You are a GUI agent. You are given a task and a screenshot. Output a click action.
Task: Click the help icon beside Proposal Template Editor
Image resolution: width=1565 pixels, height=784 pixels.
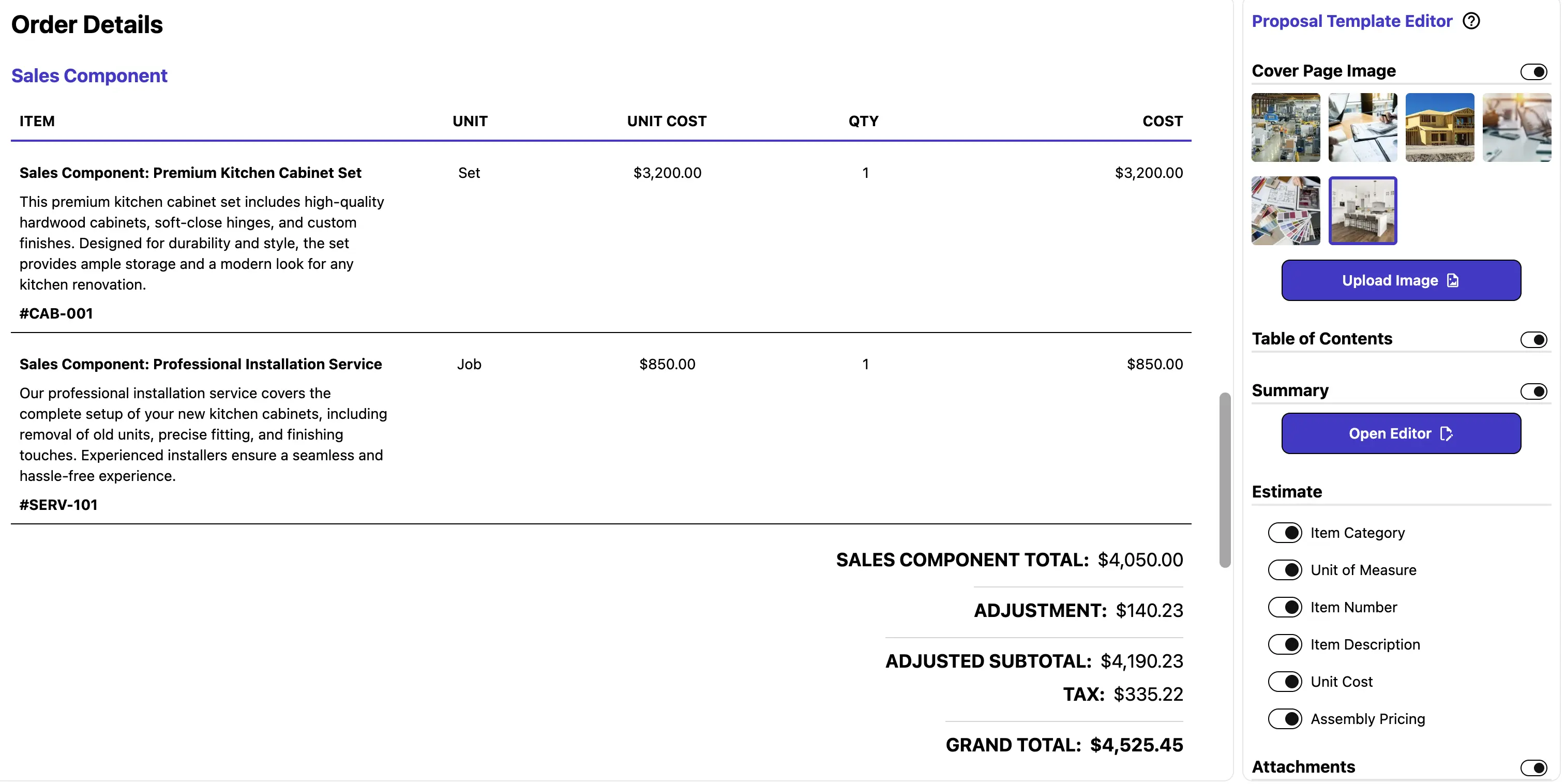(1471, 21)
